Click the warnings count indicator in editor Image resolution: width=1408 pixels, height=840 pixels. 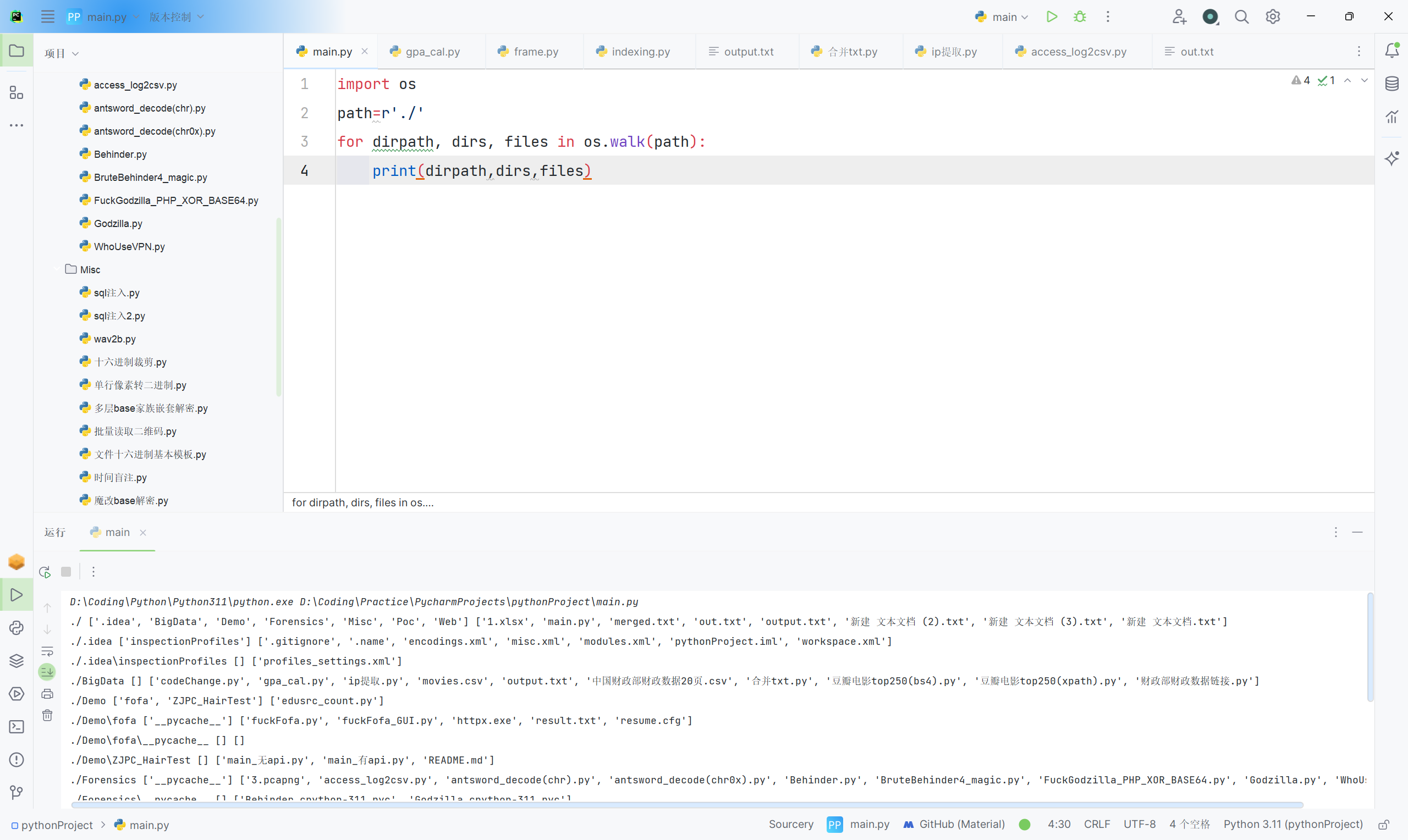(1300, 80)
